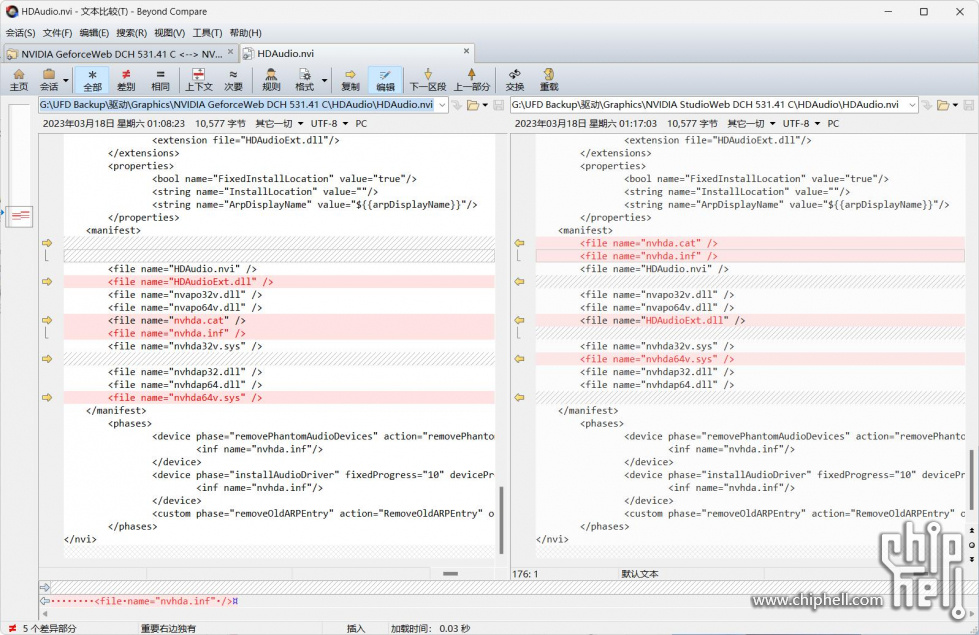Click the left-pointing arrow beside the nvhda.inf detail line

[45, 601]
